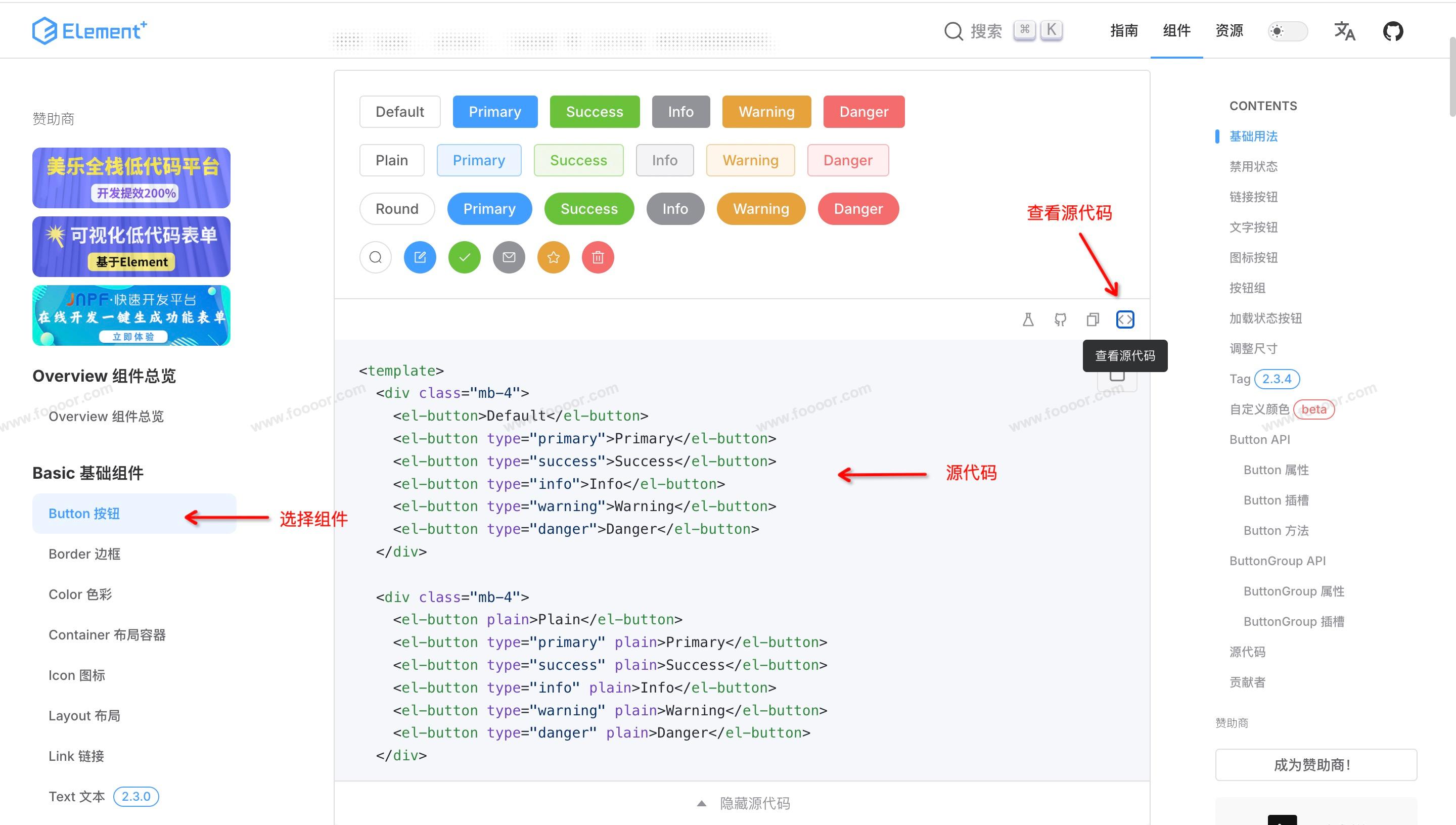Go to 禁用状态 in contents list
The width and height of the screenshot is (1456, 825).
(x=1253, y=167)
